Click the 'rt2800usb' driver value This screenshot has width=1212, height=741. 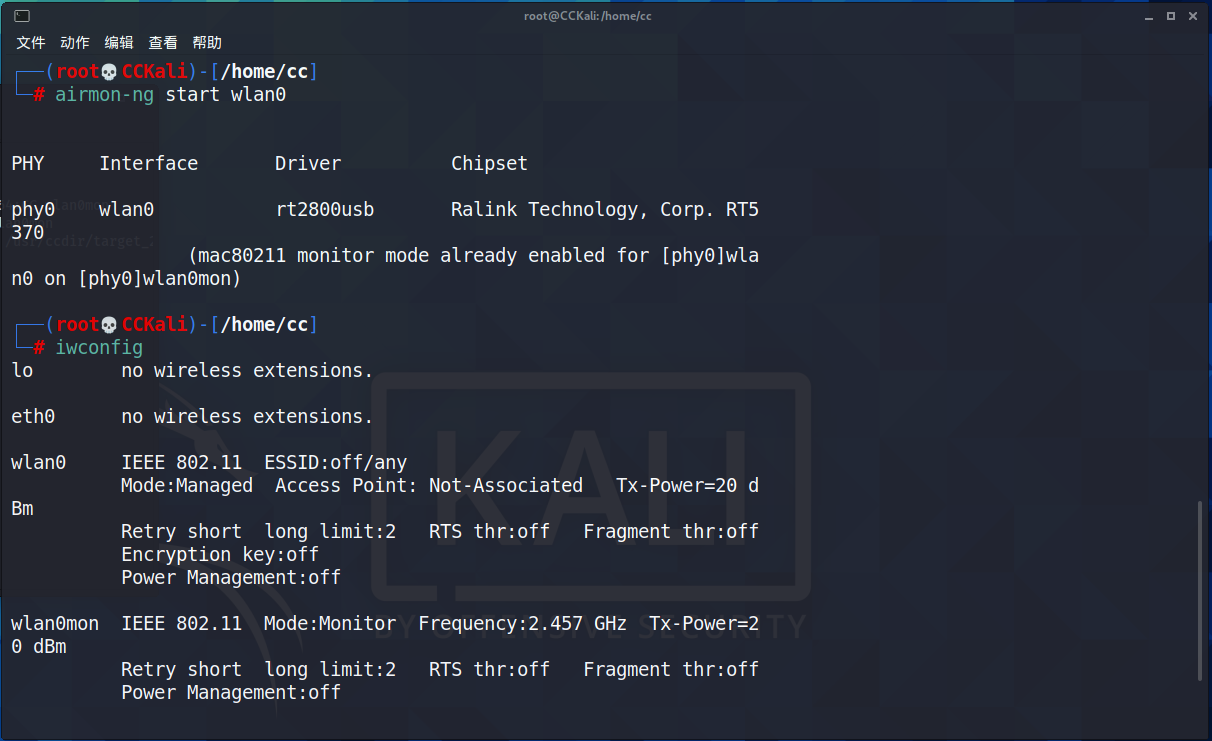325,209
